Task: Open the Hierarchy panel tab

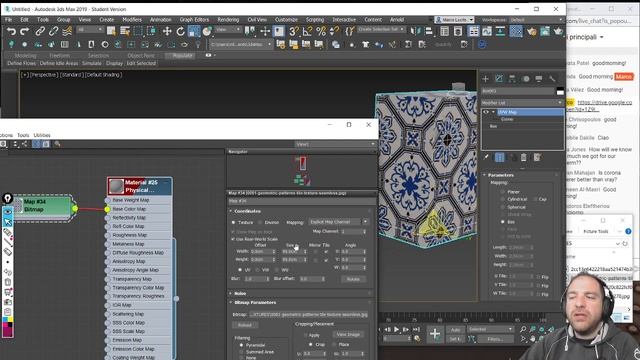Action: click(512, 79)
